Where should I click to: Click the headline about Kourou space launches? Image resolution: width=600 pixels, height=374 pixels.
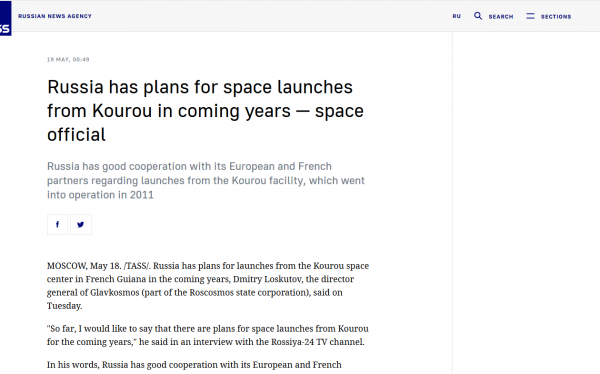(205, 111)
